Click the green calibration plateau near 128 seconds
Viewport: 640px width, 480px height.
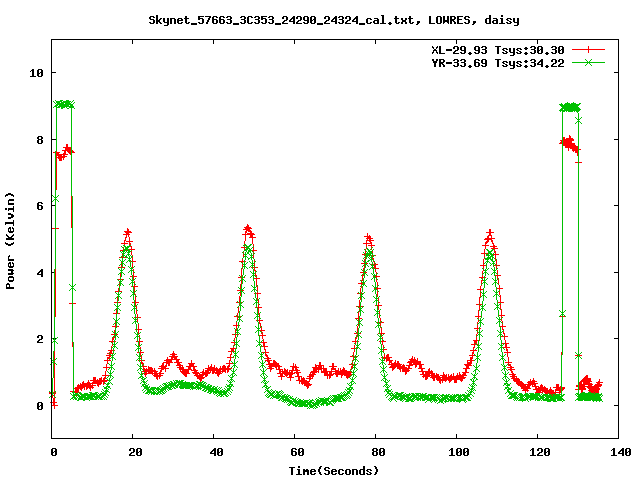click(570, 107)
